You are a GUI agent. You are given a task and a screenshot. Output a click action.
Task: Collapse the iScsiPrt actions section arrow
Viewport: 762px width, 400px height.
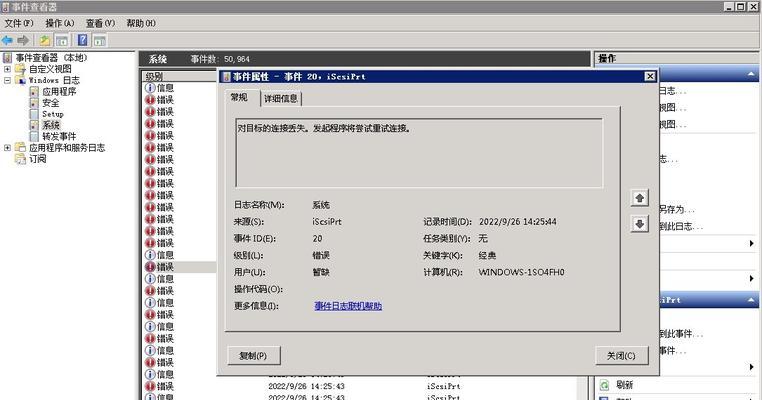pos(751,300)
